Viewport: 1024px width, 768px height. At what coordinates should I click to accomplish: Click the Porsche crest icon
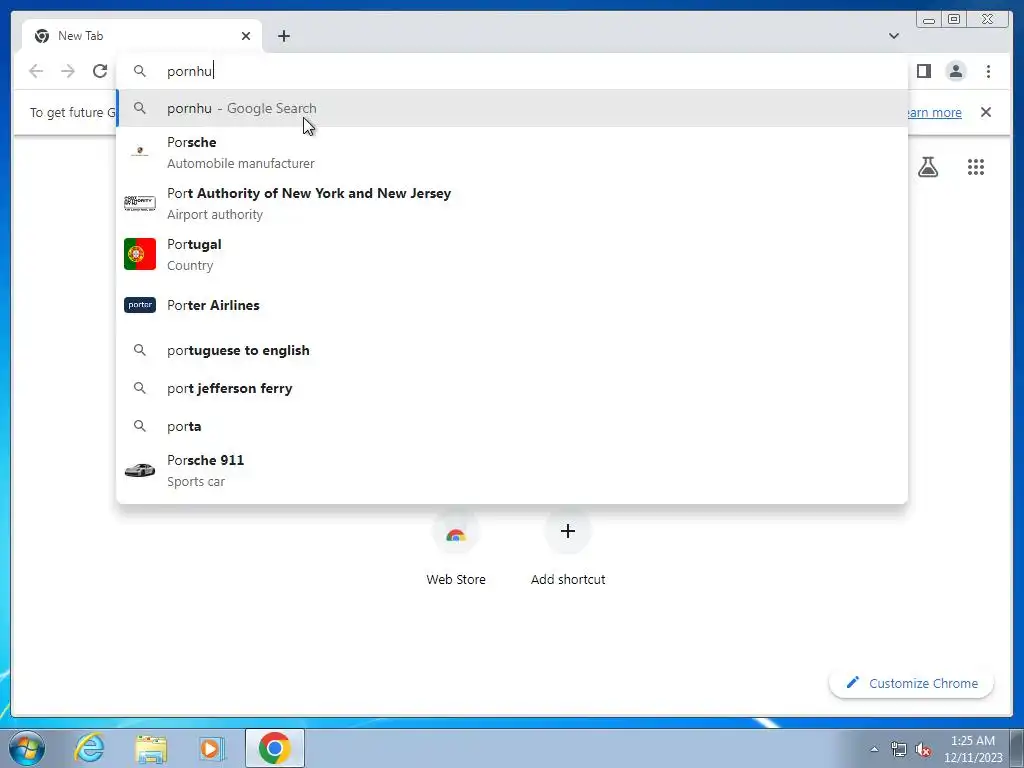click(x=140, y=152)
